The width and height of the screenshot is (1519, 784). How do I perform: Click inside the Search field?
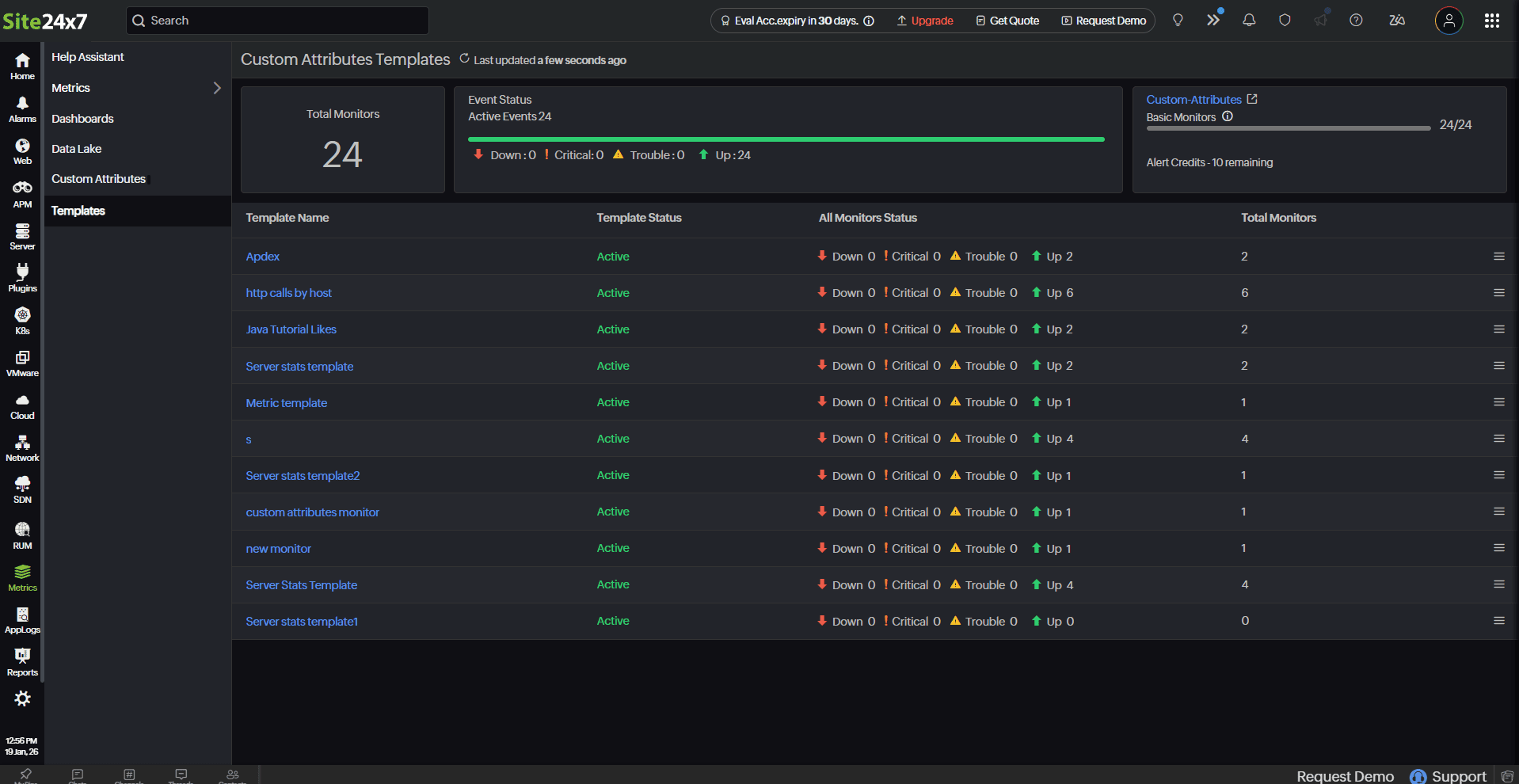(277, 21)
